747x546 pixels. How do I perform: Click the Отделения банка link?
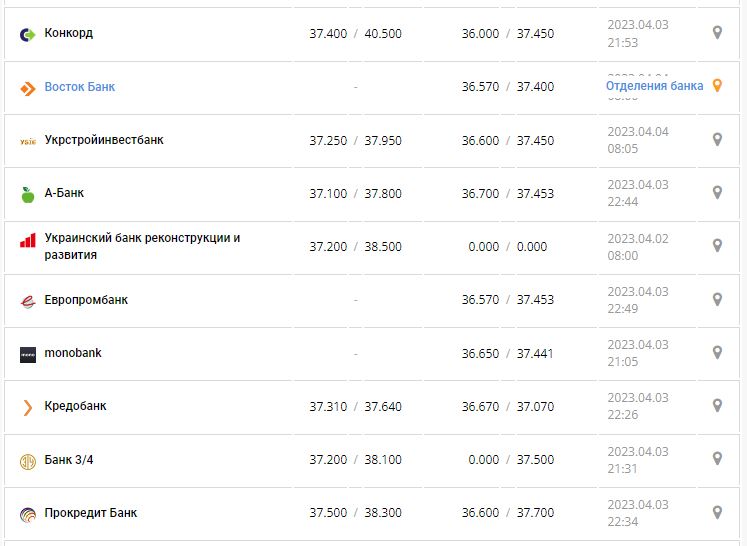pos(654,86)
